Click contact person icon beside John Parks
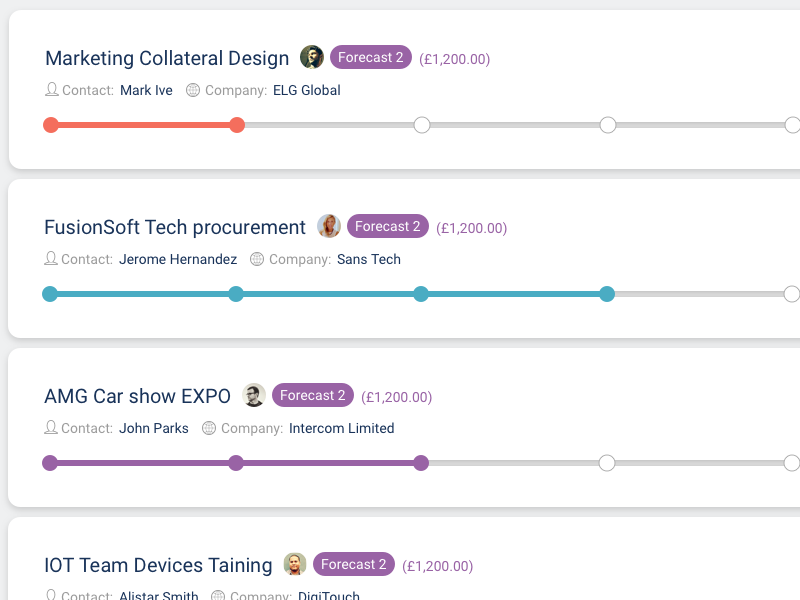800x600 pixels. click(51, 428)
